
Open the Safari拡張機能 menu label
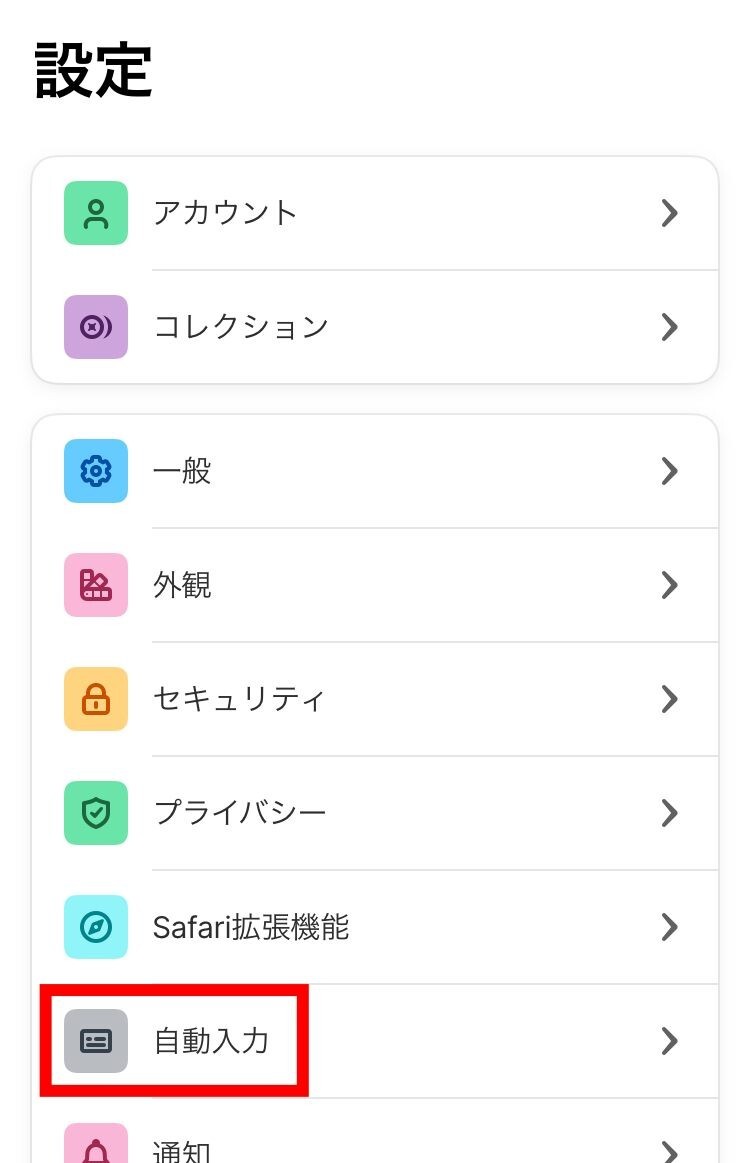pos(251,927)
